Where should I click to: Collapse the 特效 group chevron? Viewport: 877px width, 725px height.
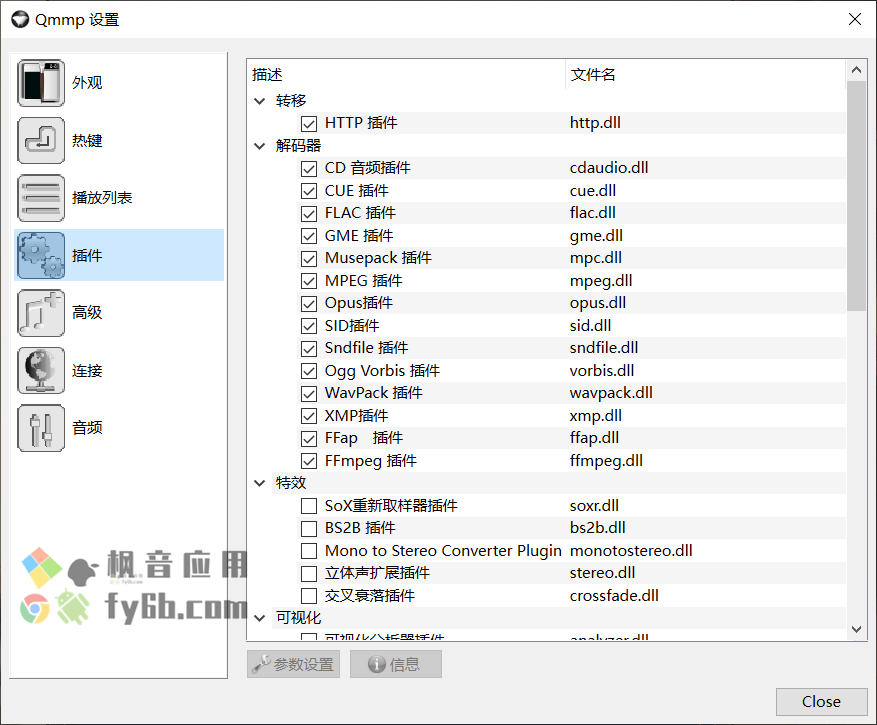click(x=260, y=483)
